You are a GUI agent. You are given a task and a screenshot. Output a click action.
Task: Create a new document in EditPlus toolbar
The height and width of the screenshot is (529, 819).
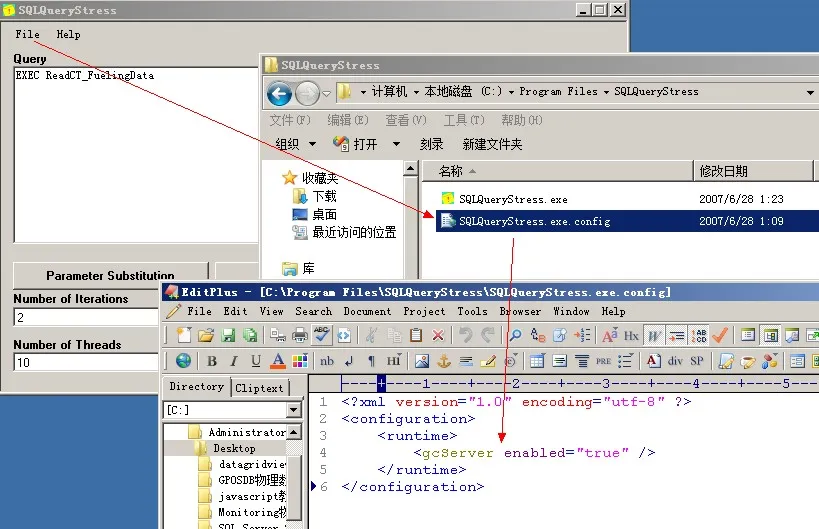(184, 335)
